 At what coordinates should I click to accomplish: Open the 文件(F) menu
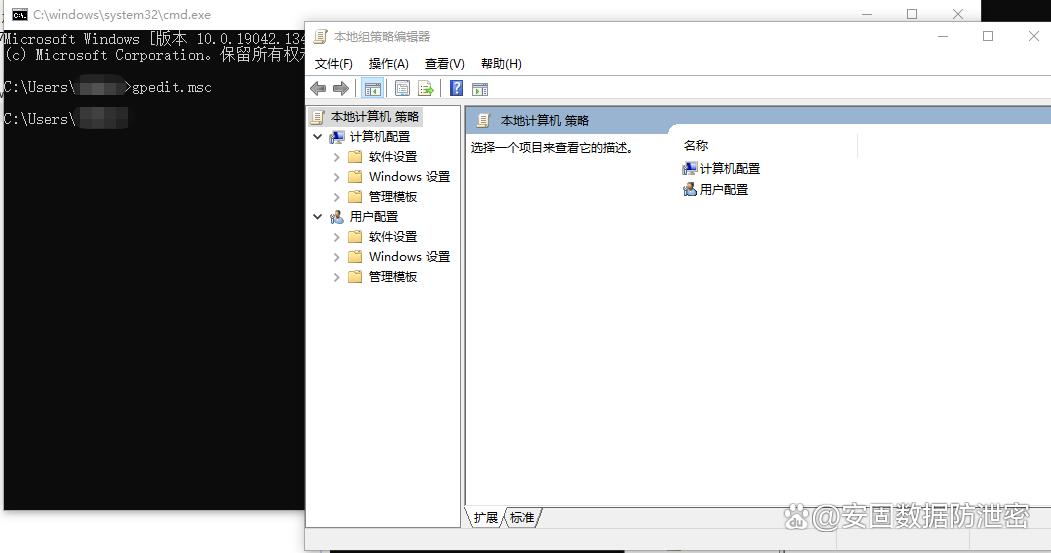[x=334, y=64]
